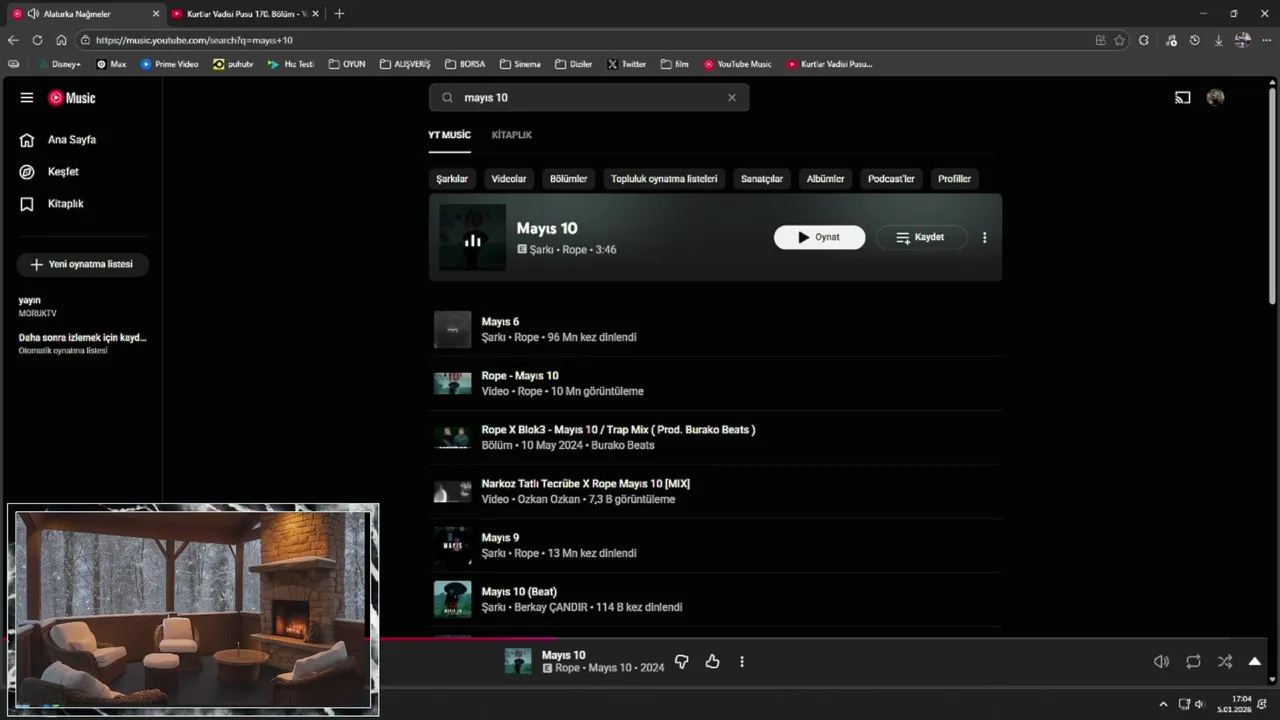Open the YouTube Music hamburger guide menu
Screen dimensions: 1280x720
coord(27,98)
